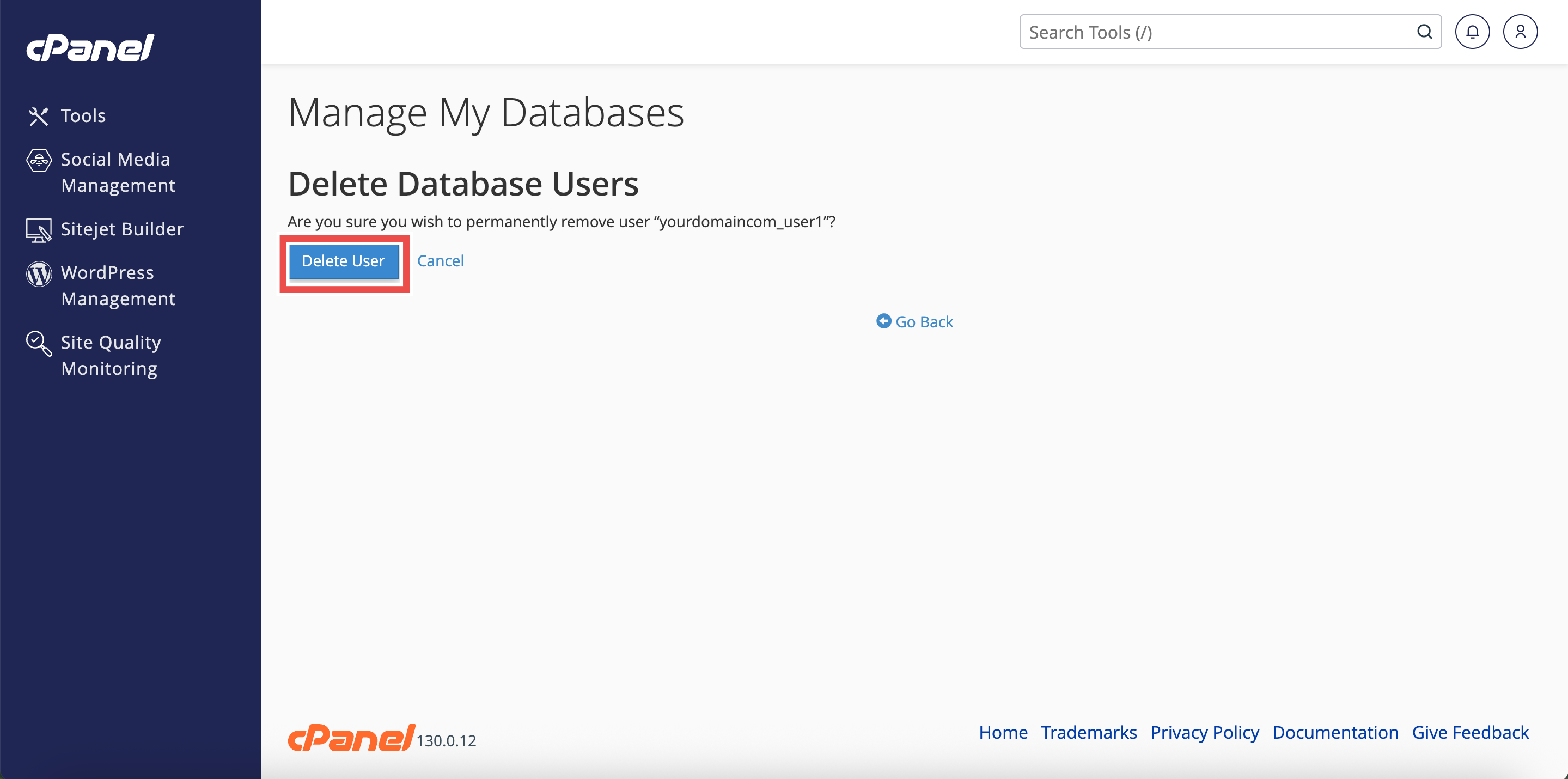This screenshot has width=1568, height=779.
Task: Click the Cancel link
Action: [x=440, y=261]
